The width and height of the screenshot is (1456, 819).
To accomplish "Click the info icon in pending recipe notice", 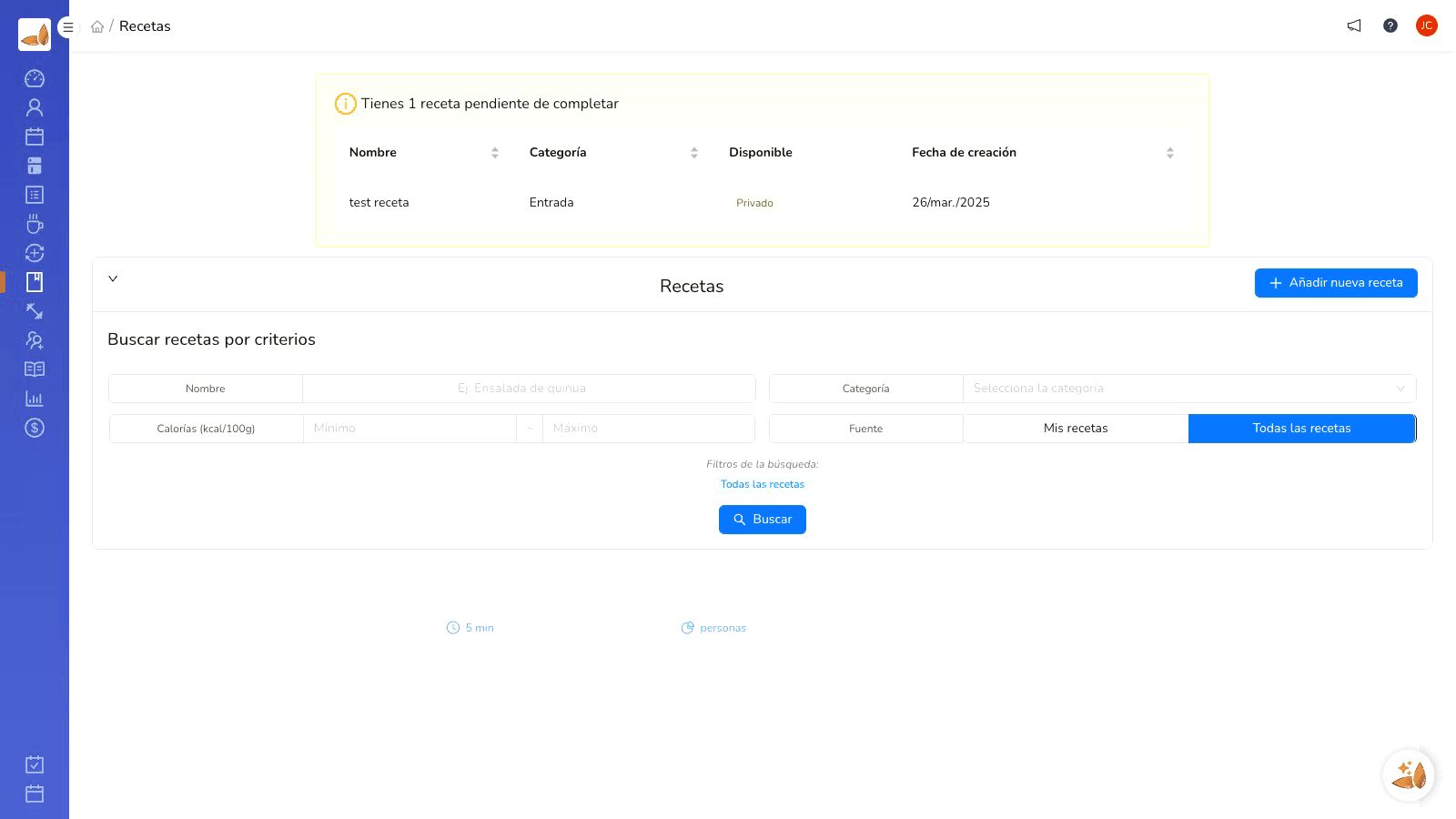I will pos(346,104).
